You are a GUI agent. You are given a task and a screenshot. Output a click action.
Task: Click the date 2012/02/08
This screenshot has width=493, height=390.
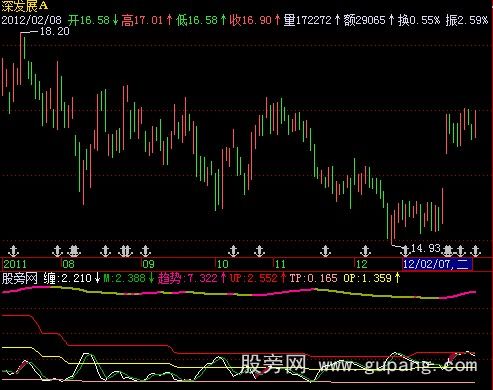[x=31, y=20]
